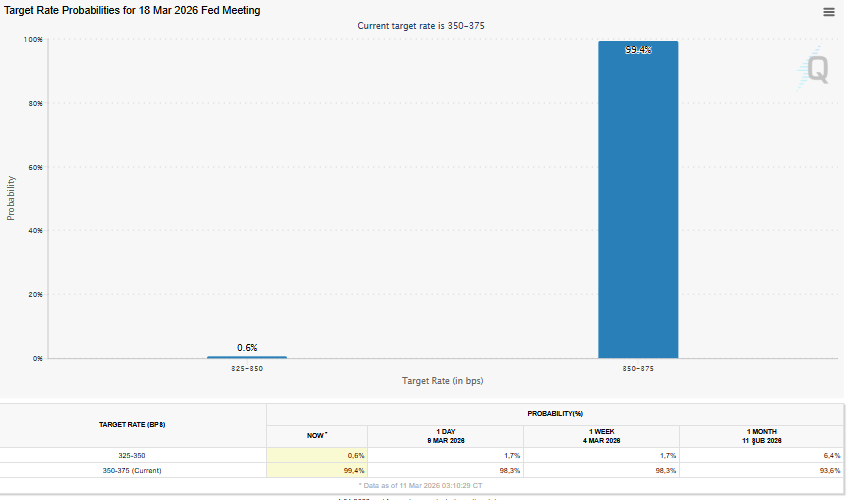This screenshot has height=500, width=851.
Task: Select the 1 DAY column header
Action: (446, 436)
